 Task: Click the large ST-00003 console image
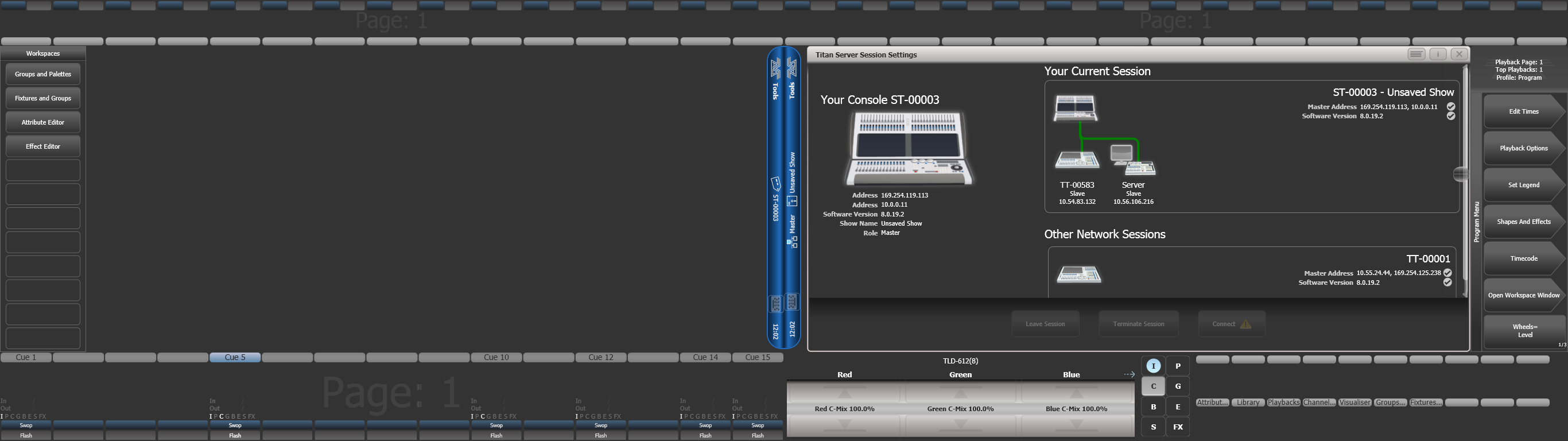908,148
